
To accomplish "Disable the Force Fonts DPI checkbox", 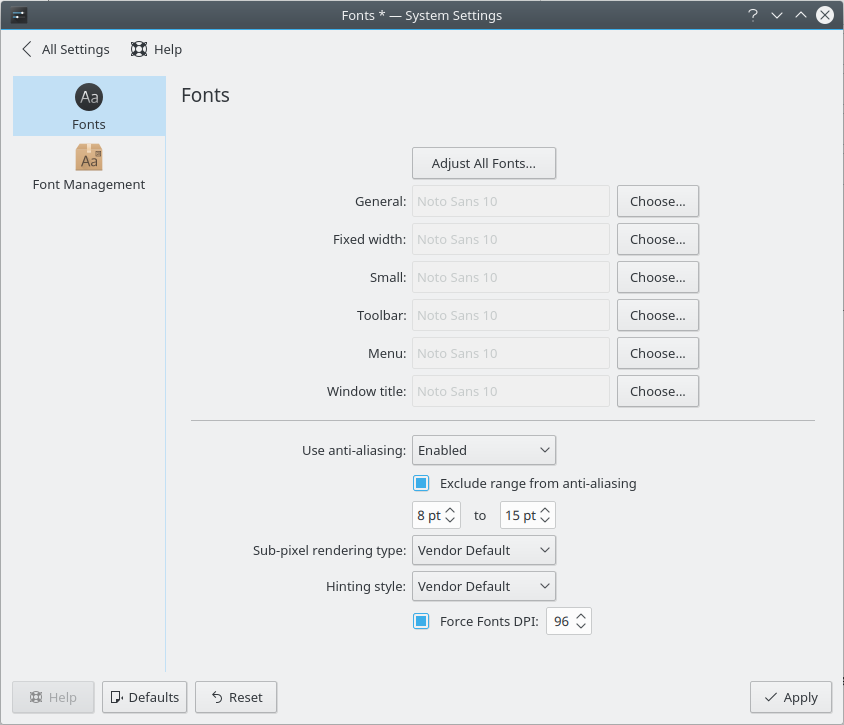I will [x=421, y=621].
